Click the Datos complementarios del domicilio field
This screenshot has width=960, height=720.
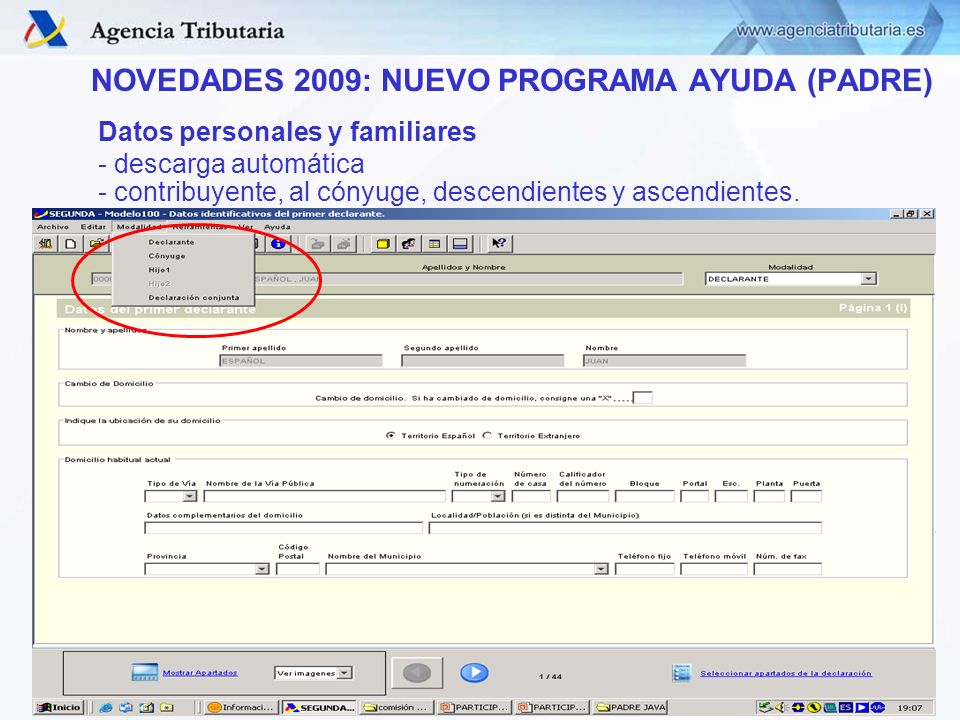283,528
